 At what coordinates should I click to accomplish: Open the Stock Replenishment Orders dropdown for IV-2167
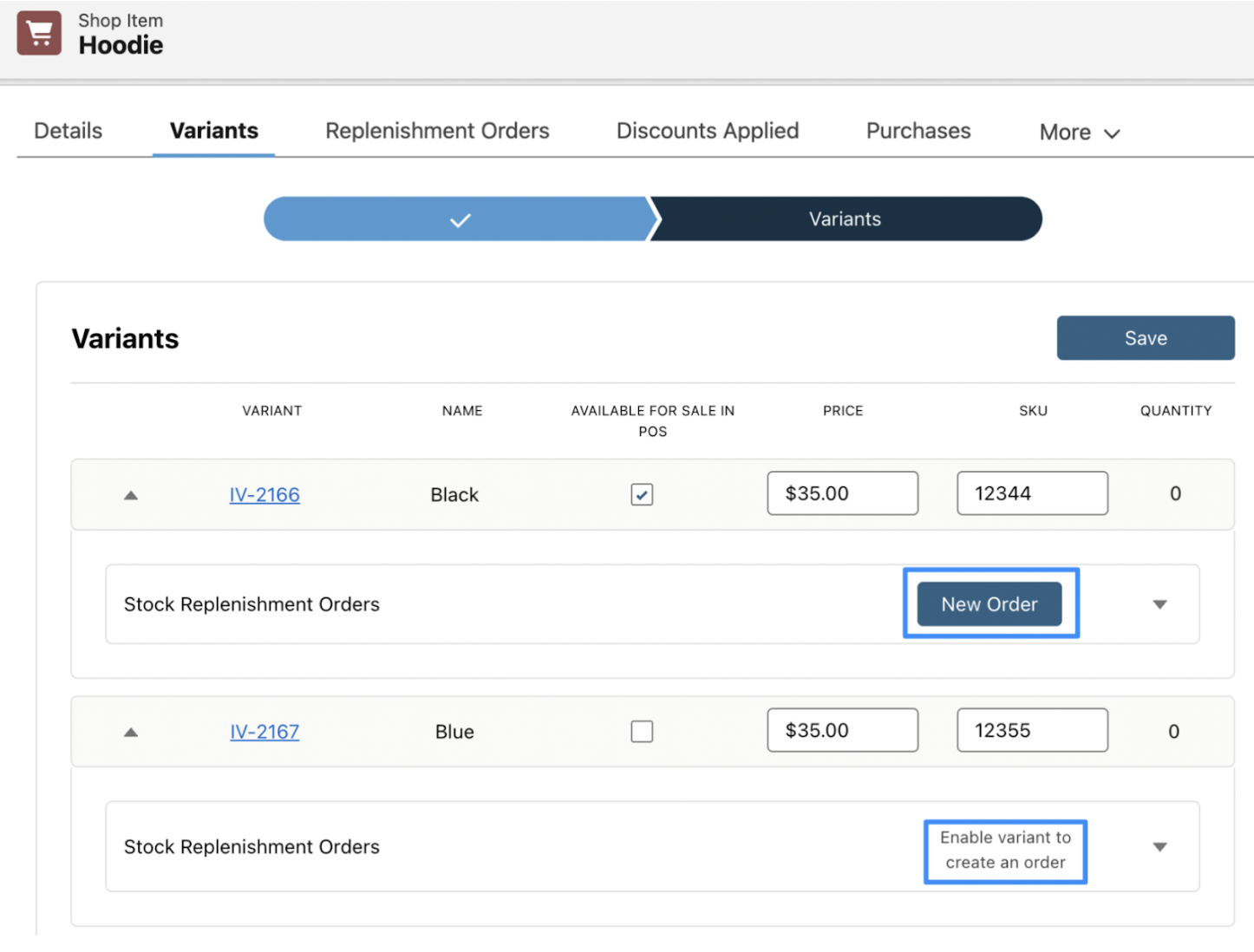point(1159,847)
